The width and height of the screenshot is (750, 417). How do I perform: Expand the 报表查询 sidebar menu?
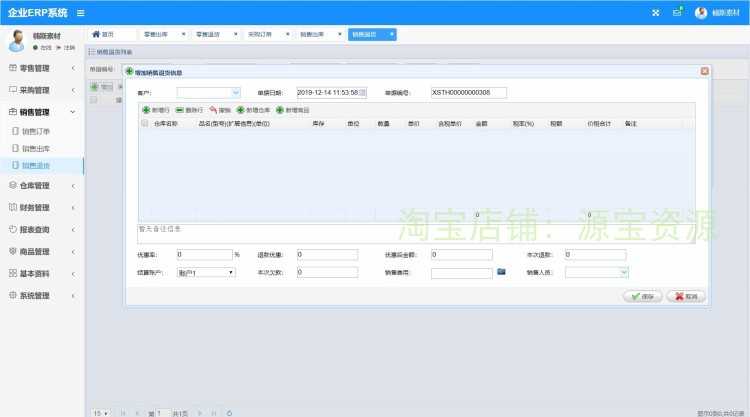click(x=42, y=230)
